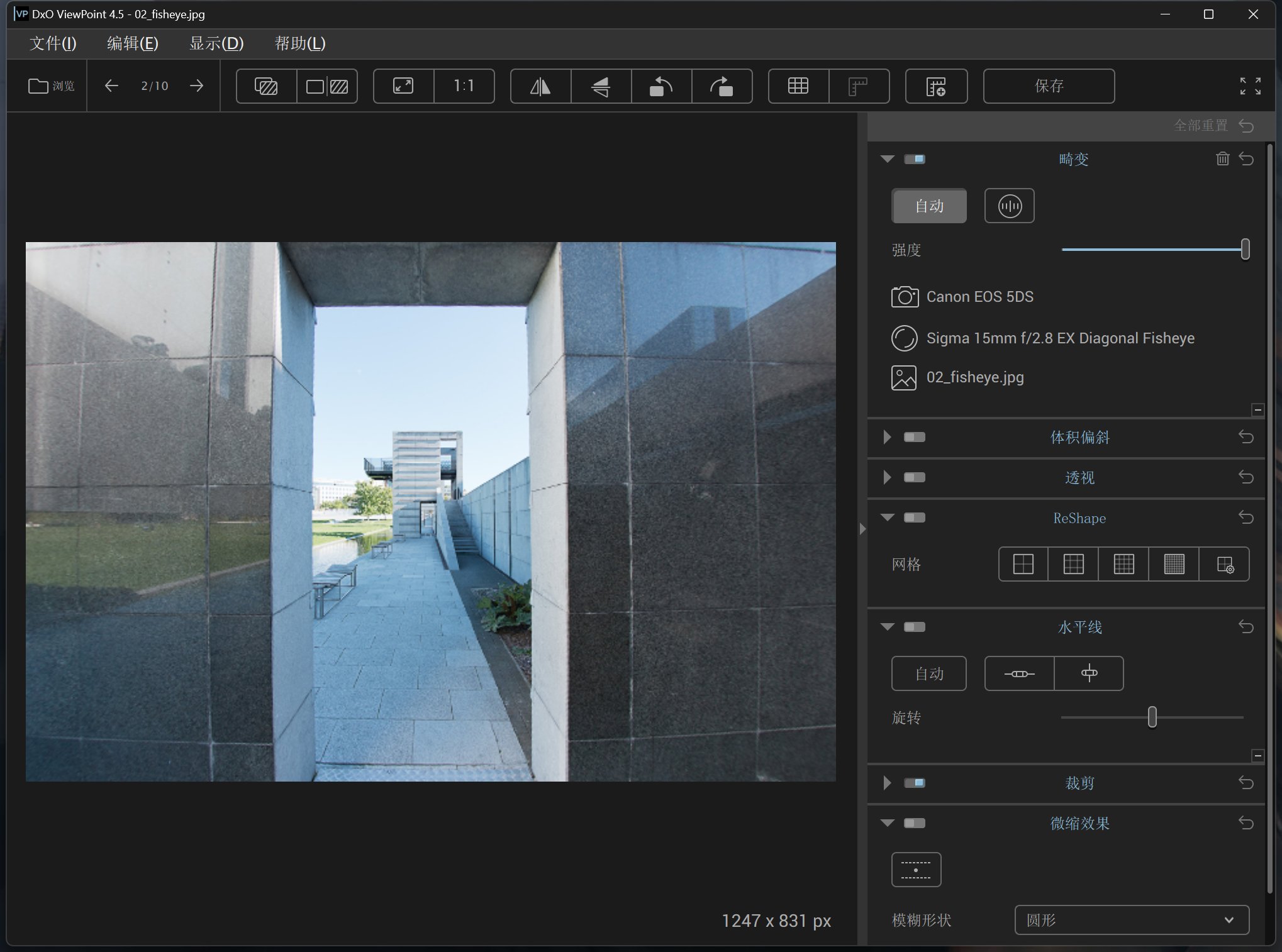1282x952 pixels.
Task: Reset the 畸变 distortion panel
Action: tap(1246, 159)
